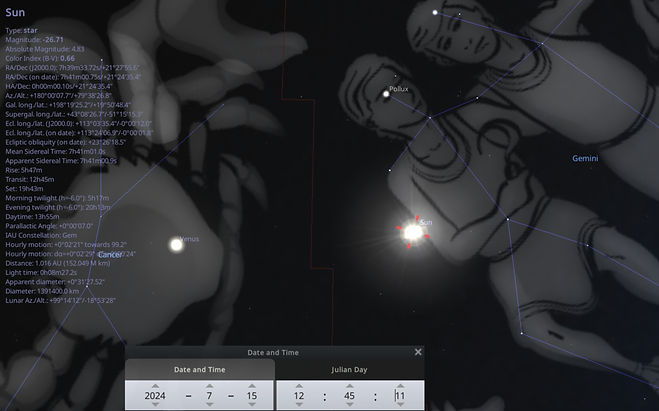This screenshot has height=411, width=659.
Task: Decrease the year 2024 with the down arrow
Action: [155, 405]
